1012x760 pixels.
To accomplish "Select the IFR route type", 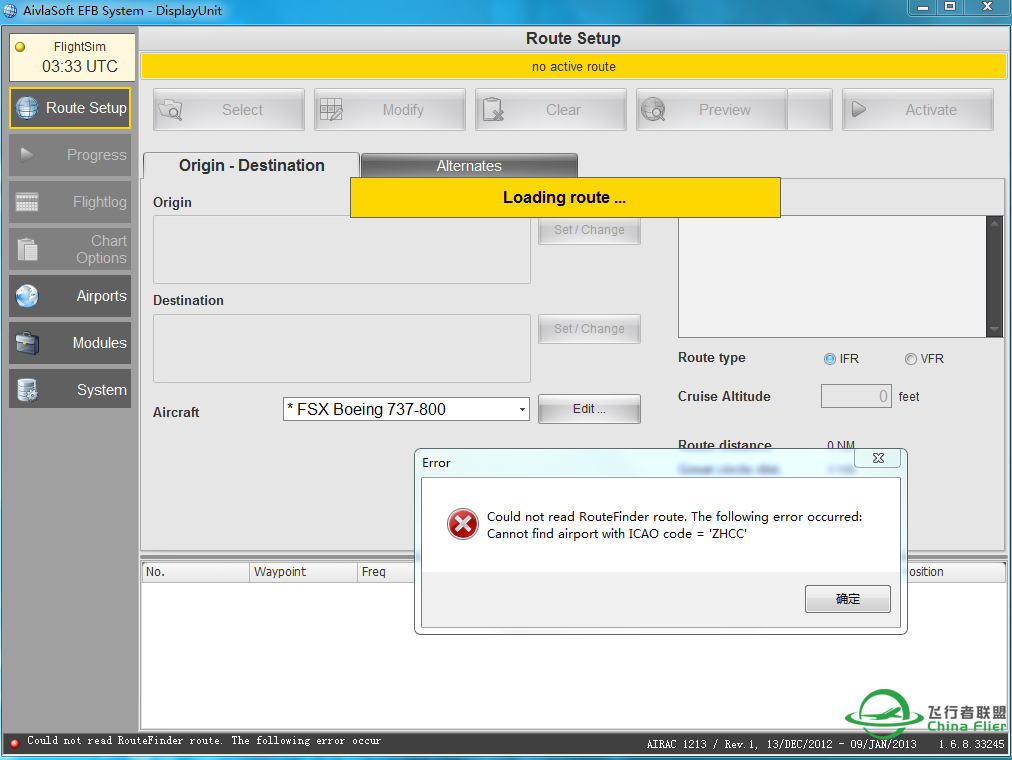I will pyautogui.click(x=829, y=359).
